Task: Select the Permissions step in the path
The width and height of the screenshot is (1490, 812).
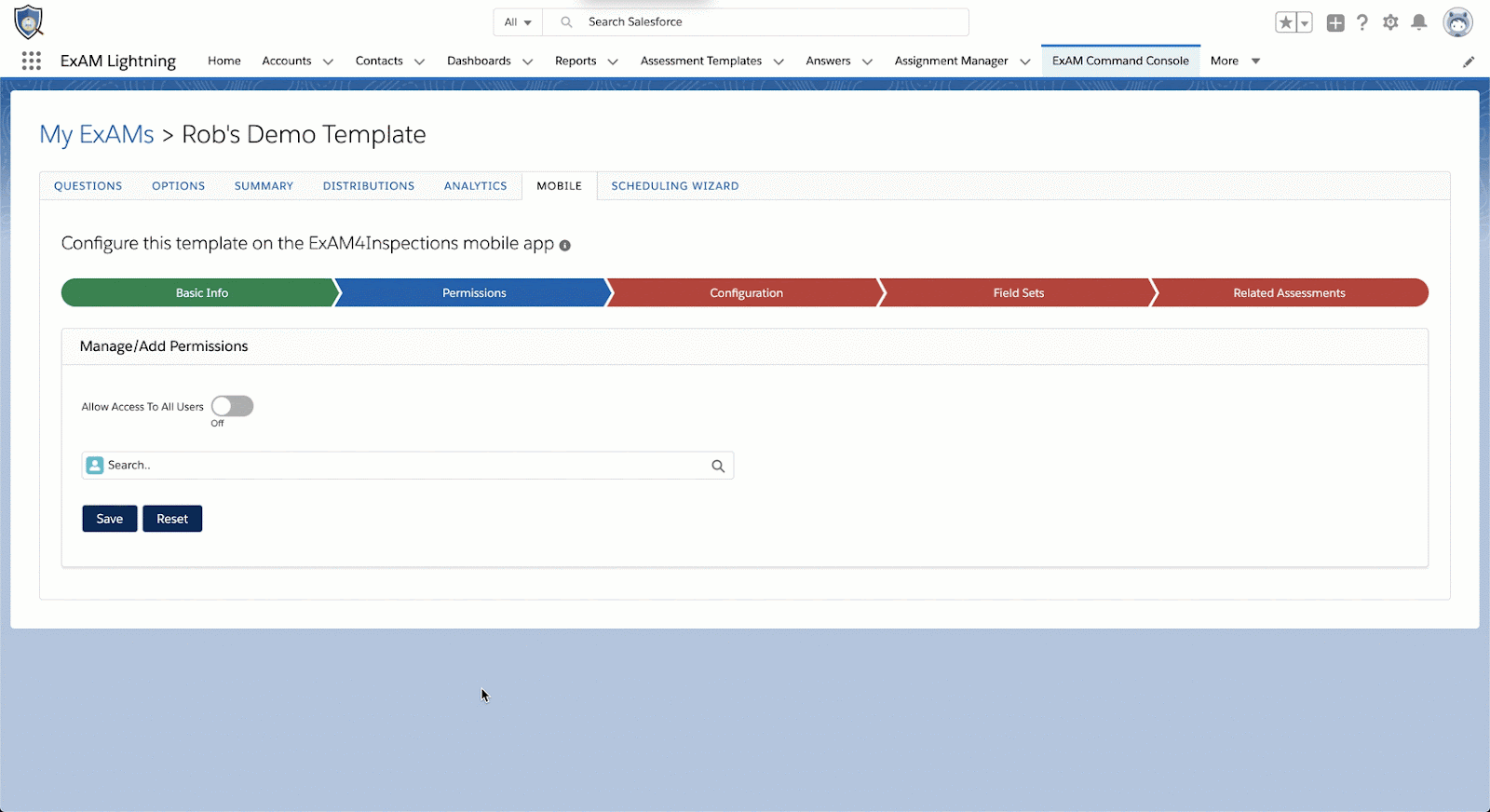Action: pyautogui.click(x=473, y=292)
